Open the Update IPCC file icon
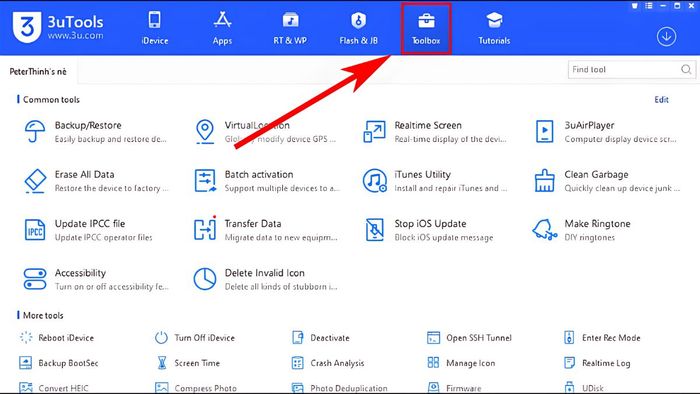The width and height of the screenshot is (700, 394). click(35, 230)
